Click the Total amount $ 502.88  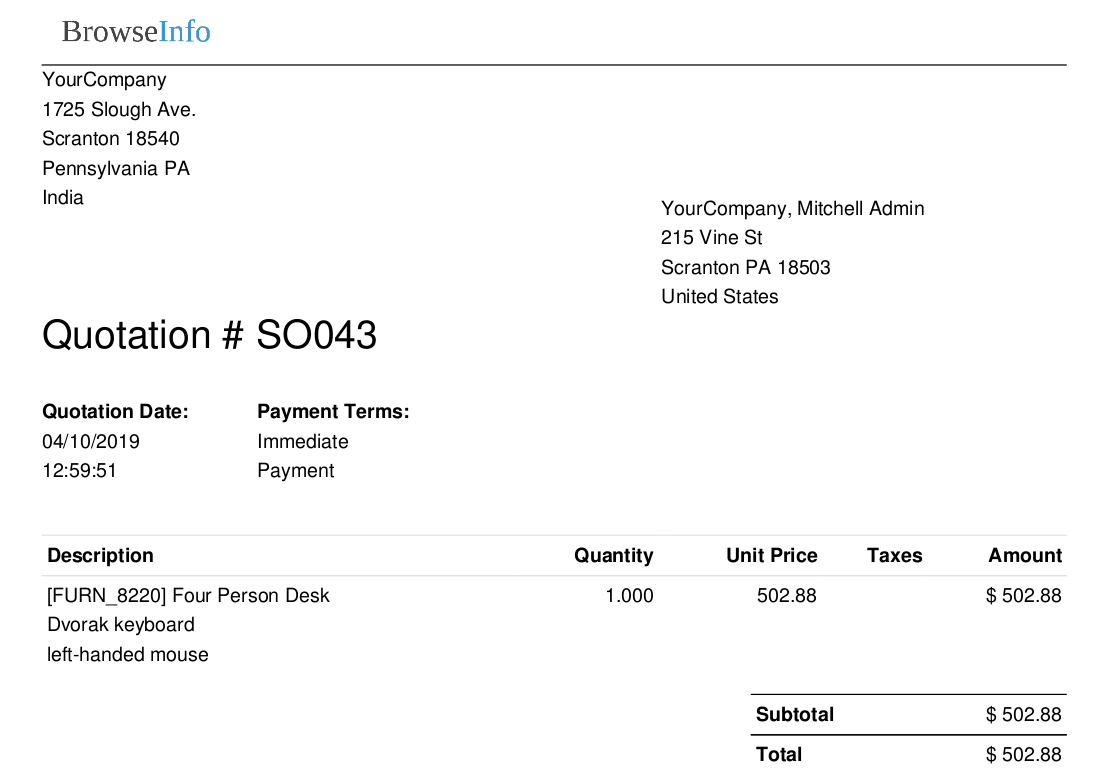[x=1023, y=755]
